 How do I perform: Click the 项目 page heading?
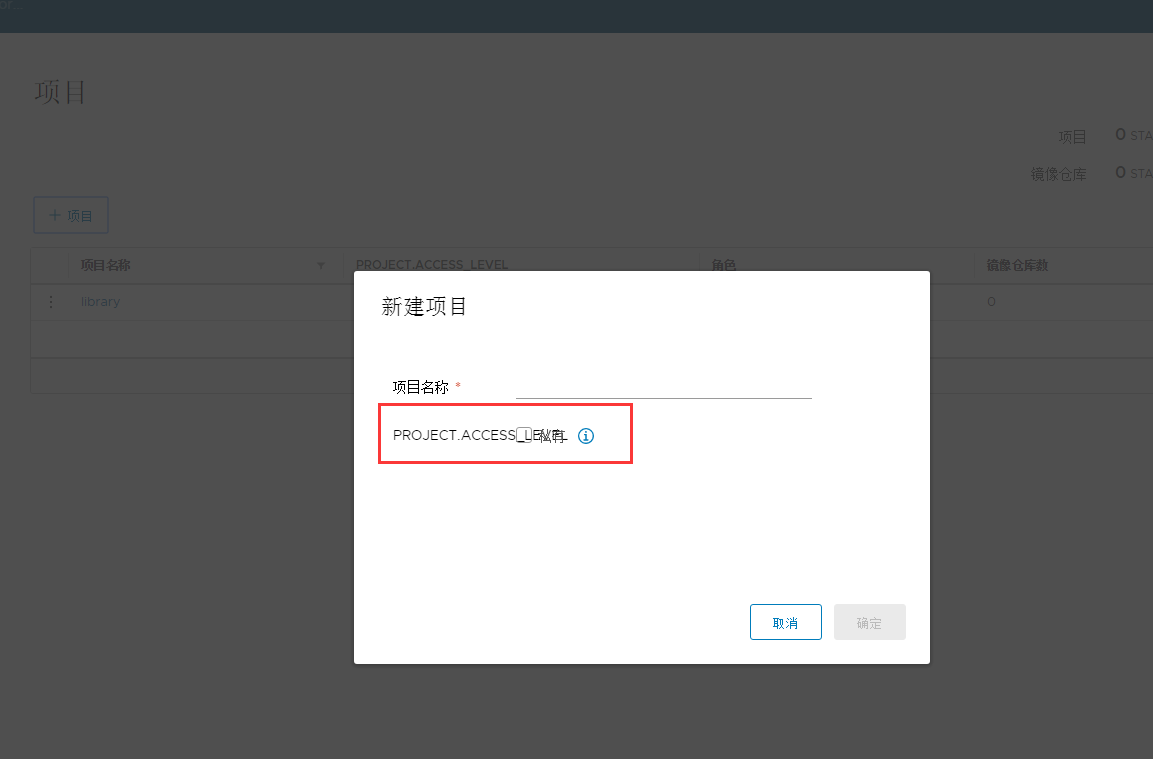60,93
